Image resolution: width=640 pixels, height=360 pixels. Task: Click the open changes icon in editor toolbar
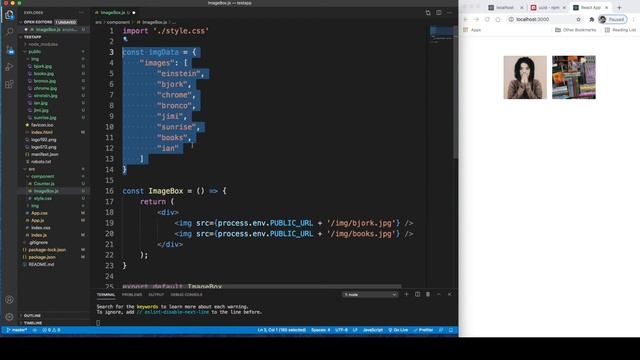[x=428, y=13]
